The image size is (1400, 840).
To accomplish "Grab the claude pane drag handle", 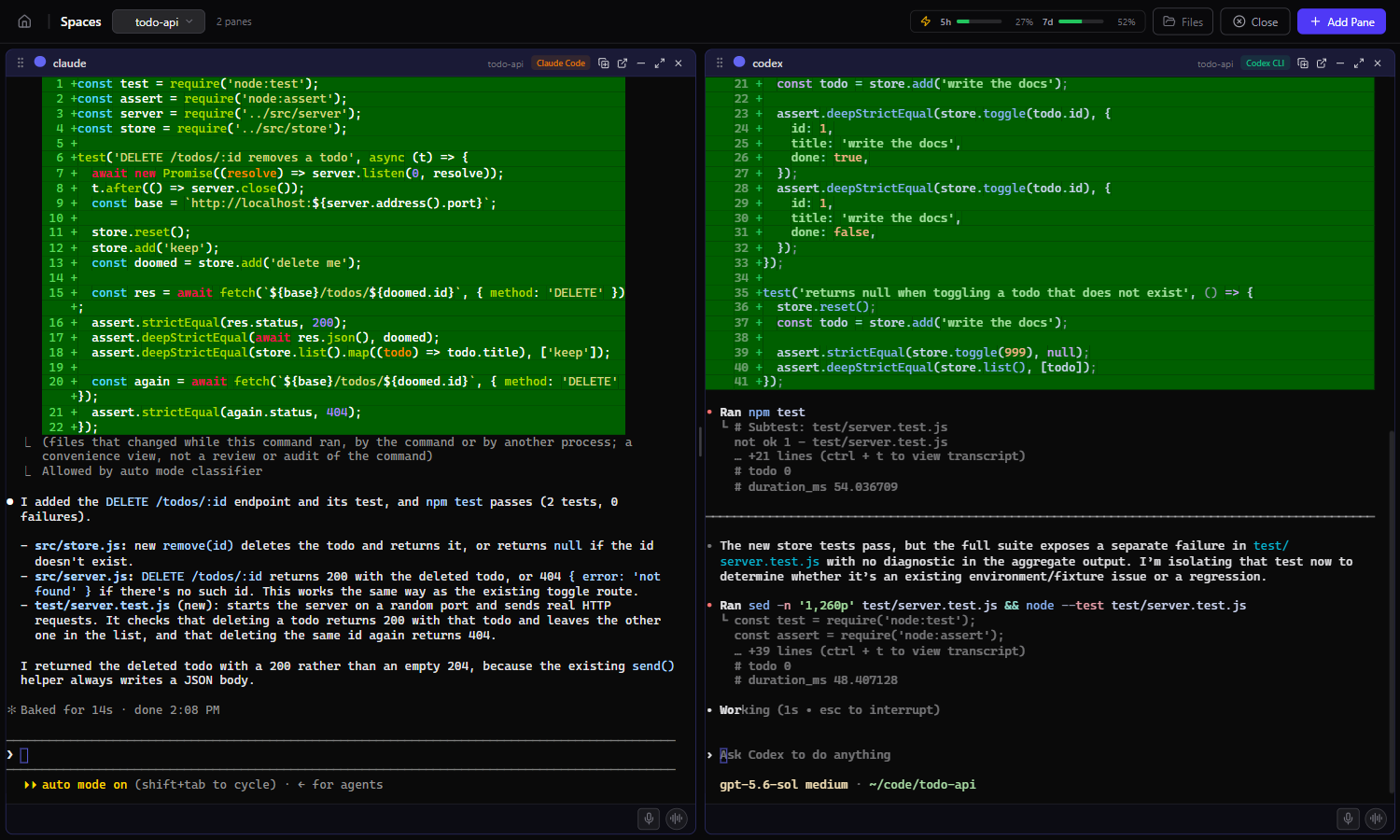I will click(x=21, y=63).
